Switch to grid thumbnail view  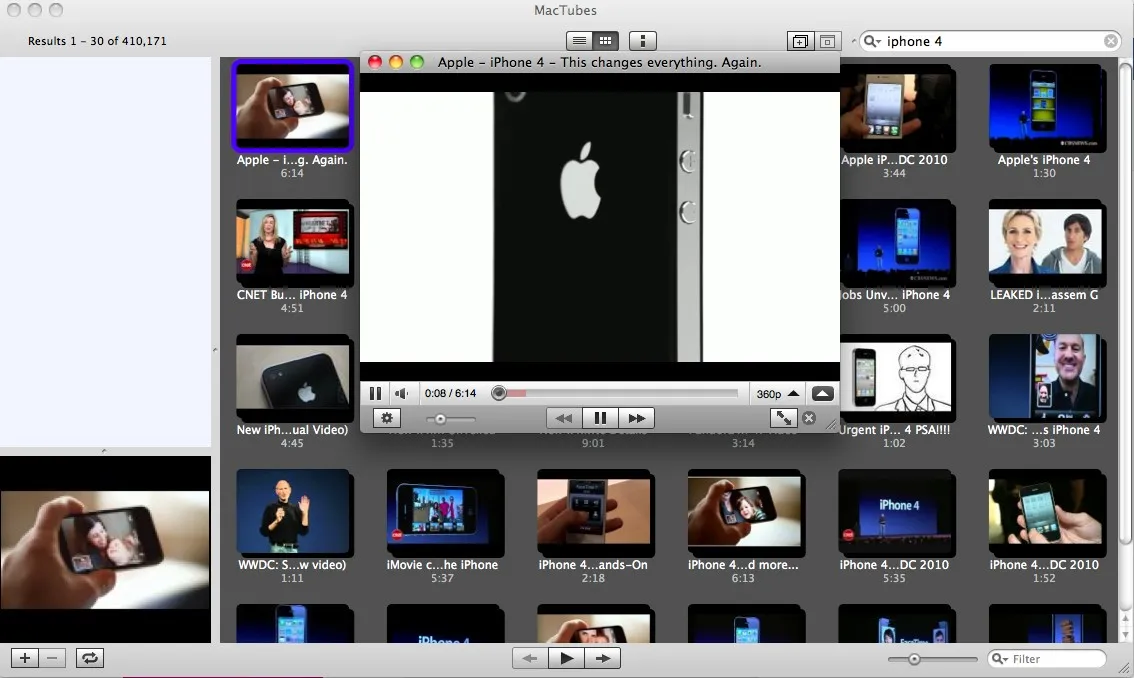point(605,41)
